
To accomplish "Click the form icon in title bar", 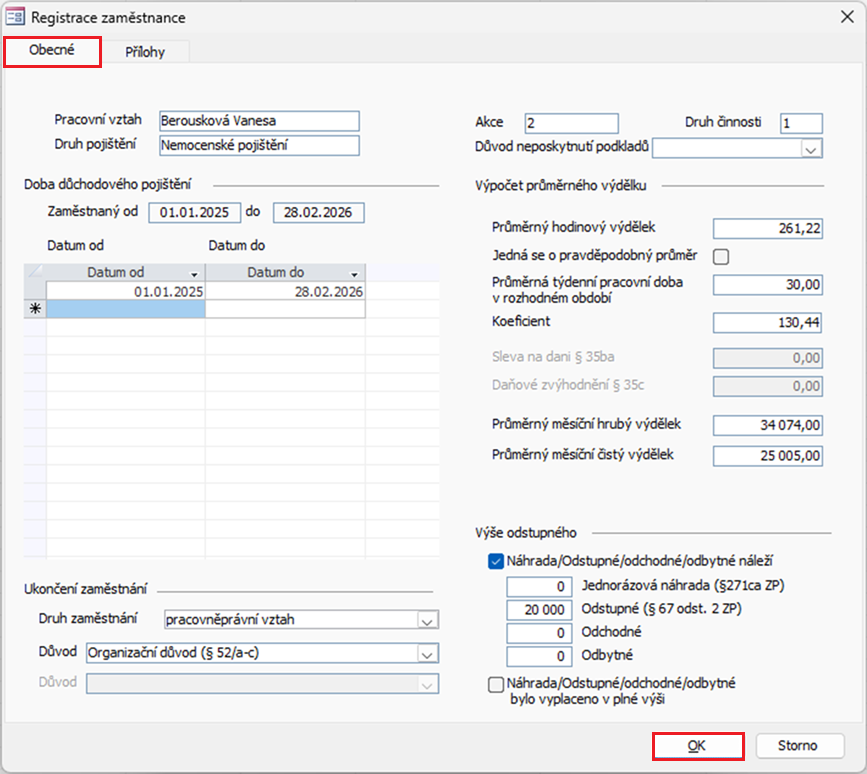I will [x=16, y=17].
